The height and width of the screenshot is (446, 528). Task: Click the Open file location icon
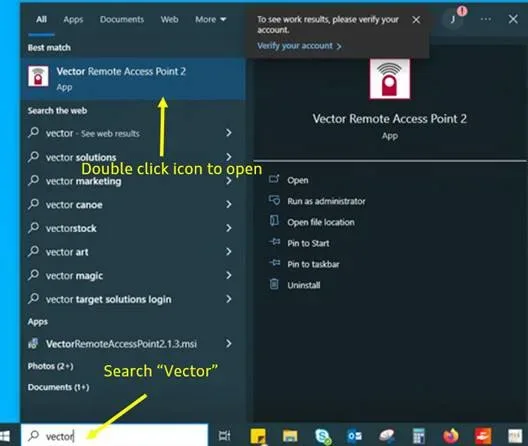274,221
